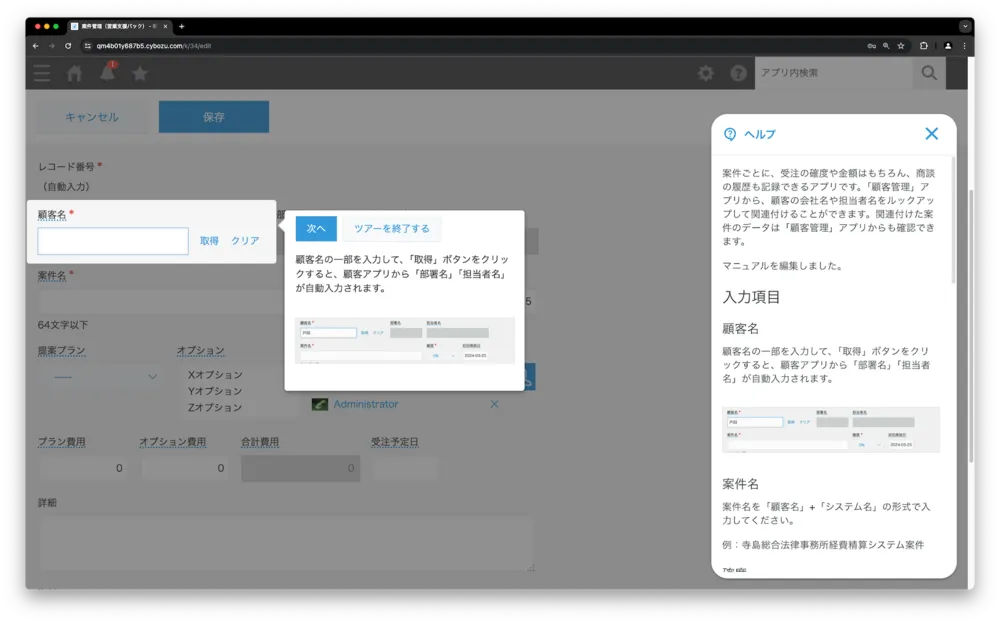The height and width of the screenshot is (623, 1000).
Task: Click the favorites star in the header
Action: pyautogui.click(x=140, y=73)
